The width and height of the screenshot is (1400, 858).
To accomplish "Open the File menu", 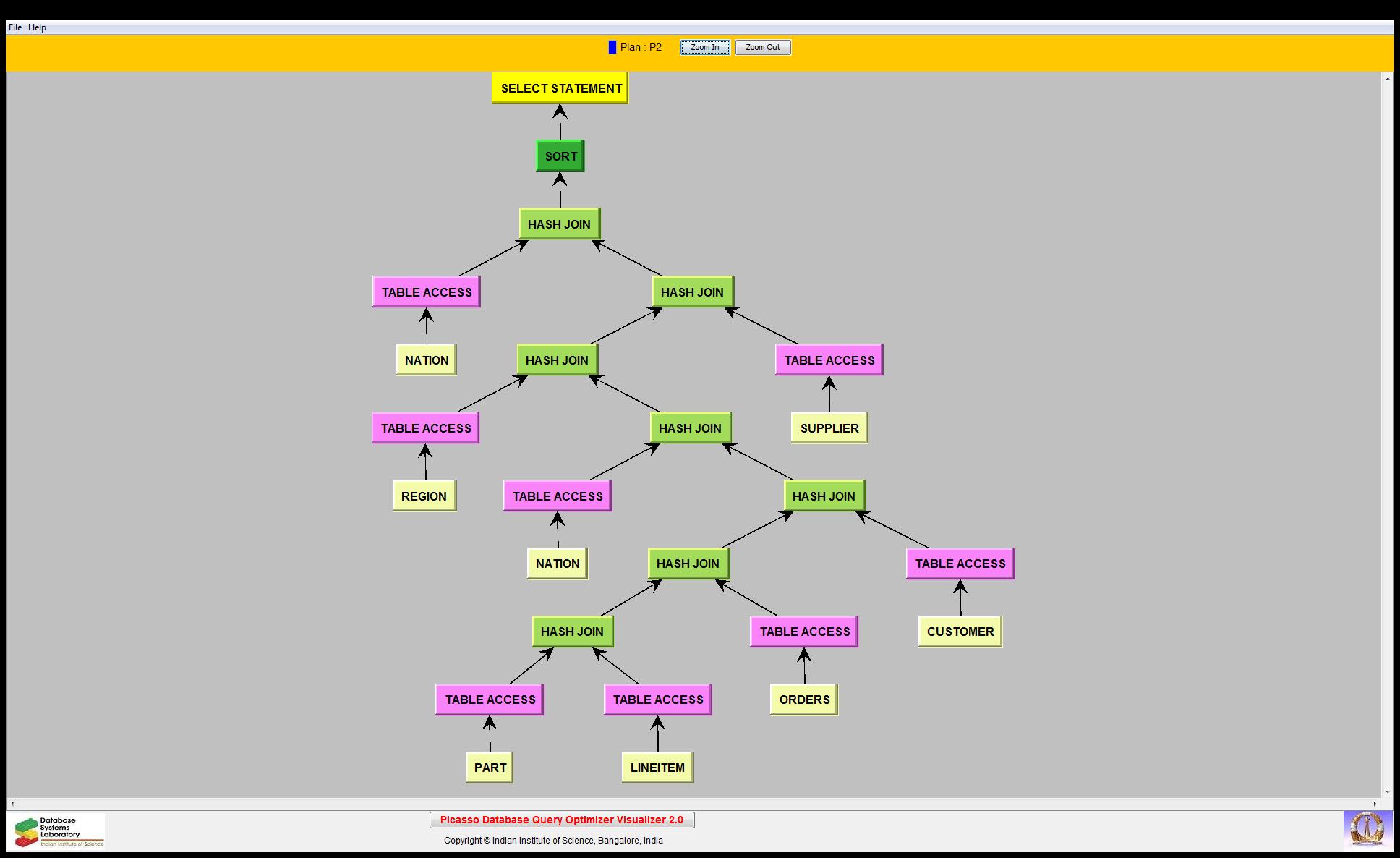I will [x=15, y=27].
